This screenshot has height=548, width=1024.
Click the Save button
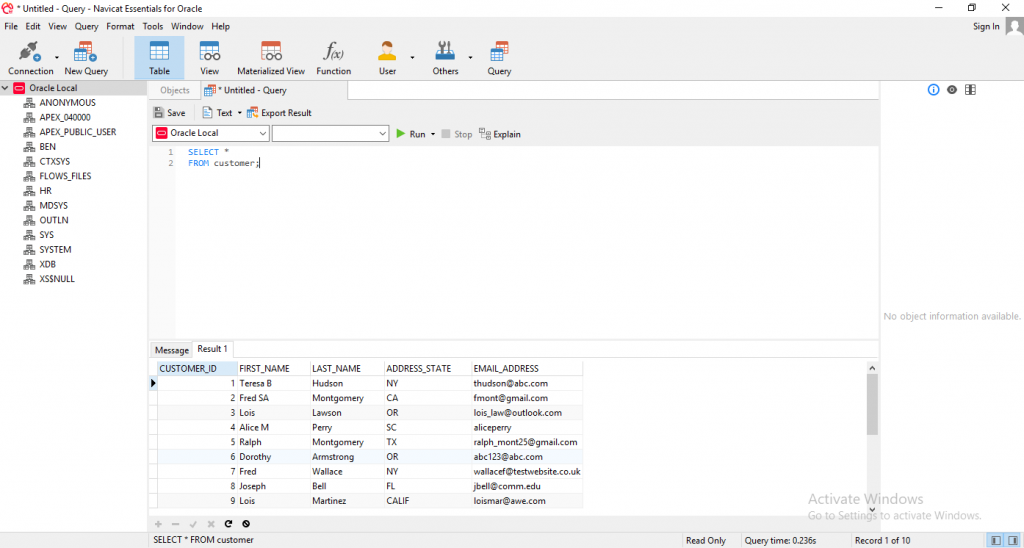169,113
